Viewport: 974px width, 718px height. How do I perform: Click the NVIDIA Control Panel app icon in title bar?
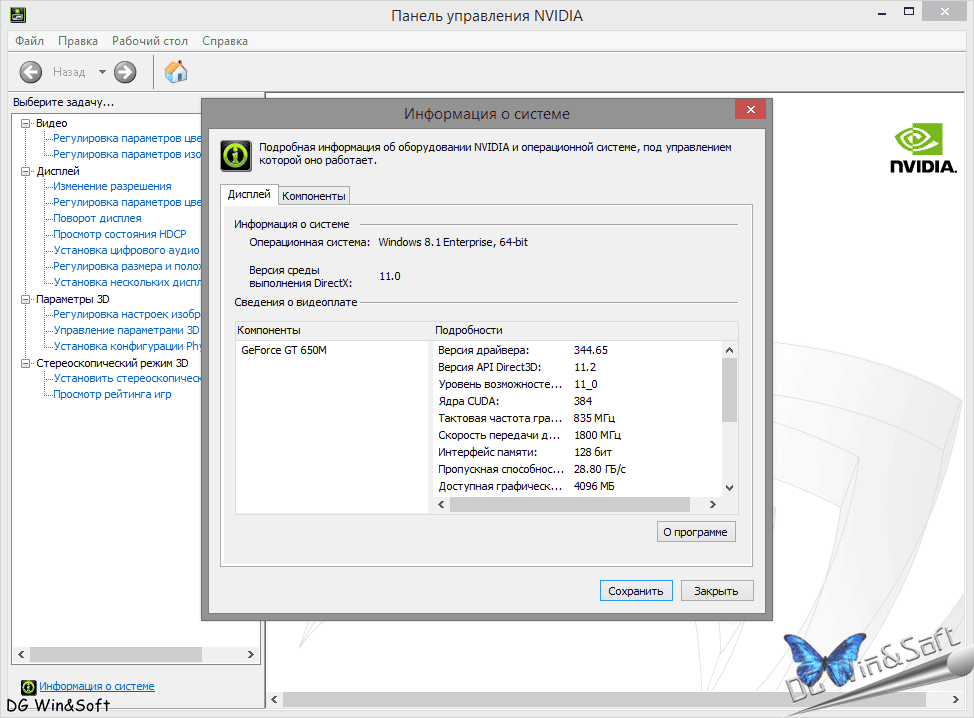pyautogui.click(x=18, y=14)
